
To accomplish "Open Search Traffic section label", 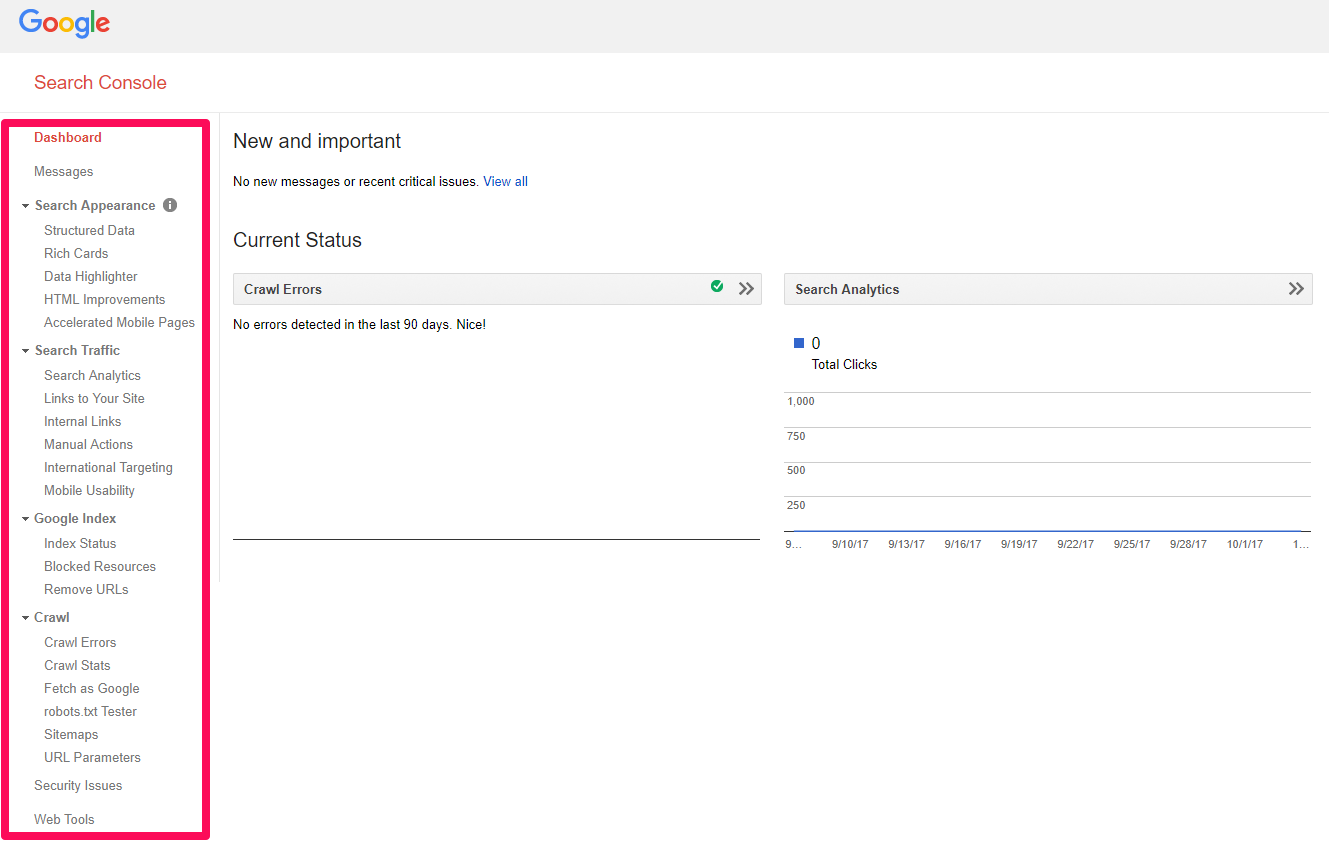I will [77, 350].
